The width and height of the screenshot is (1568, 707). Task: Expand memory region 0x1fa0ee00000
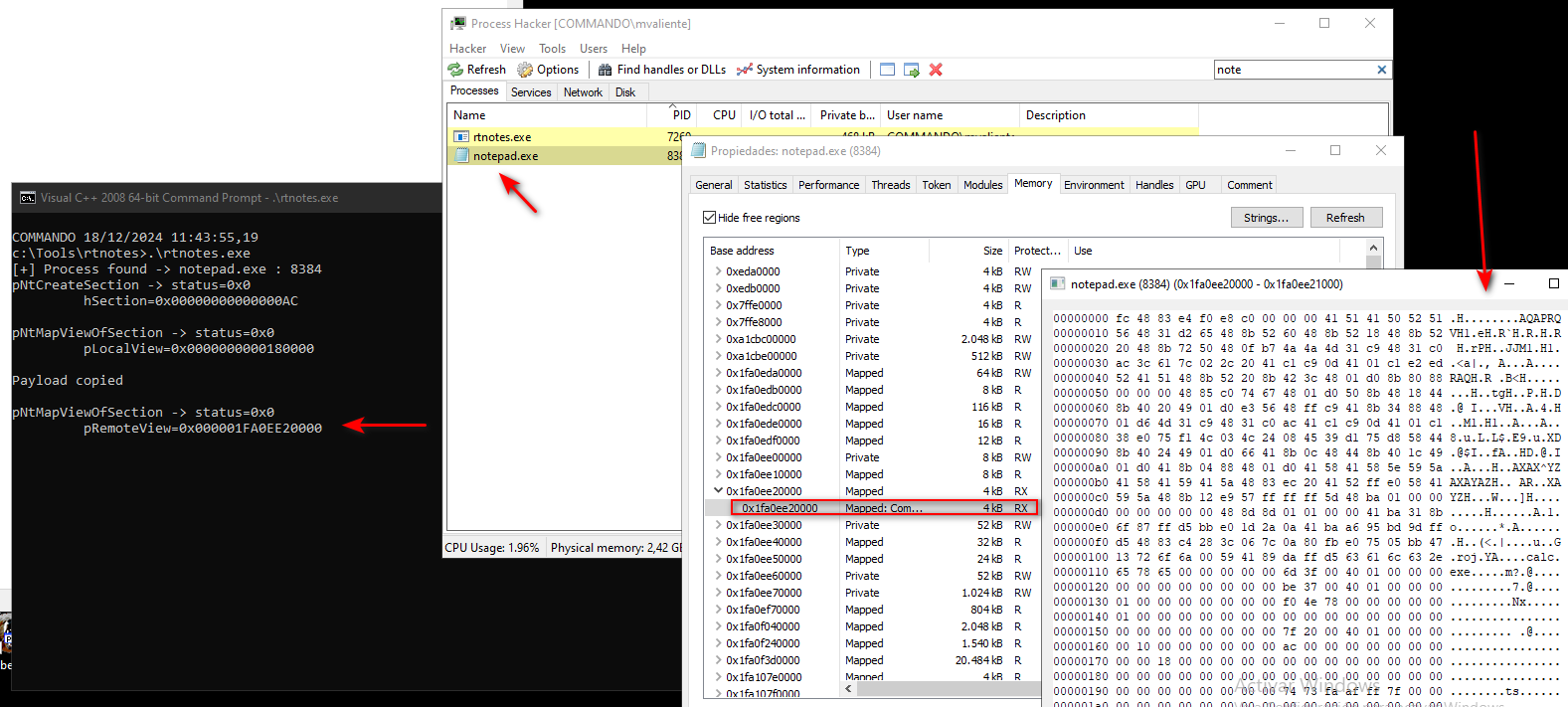(718, 457)
